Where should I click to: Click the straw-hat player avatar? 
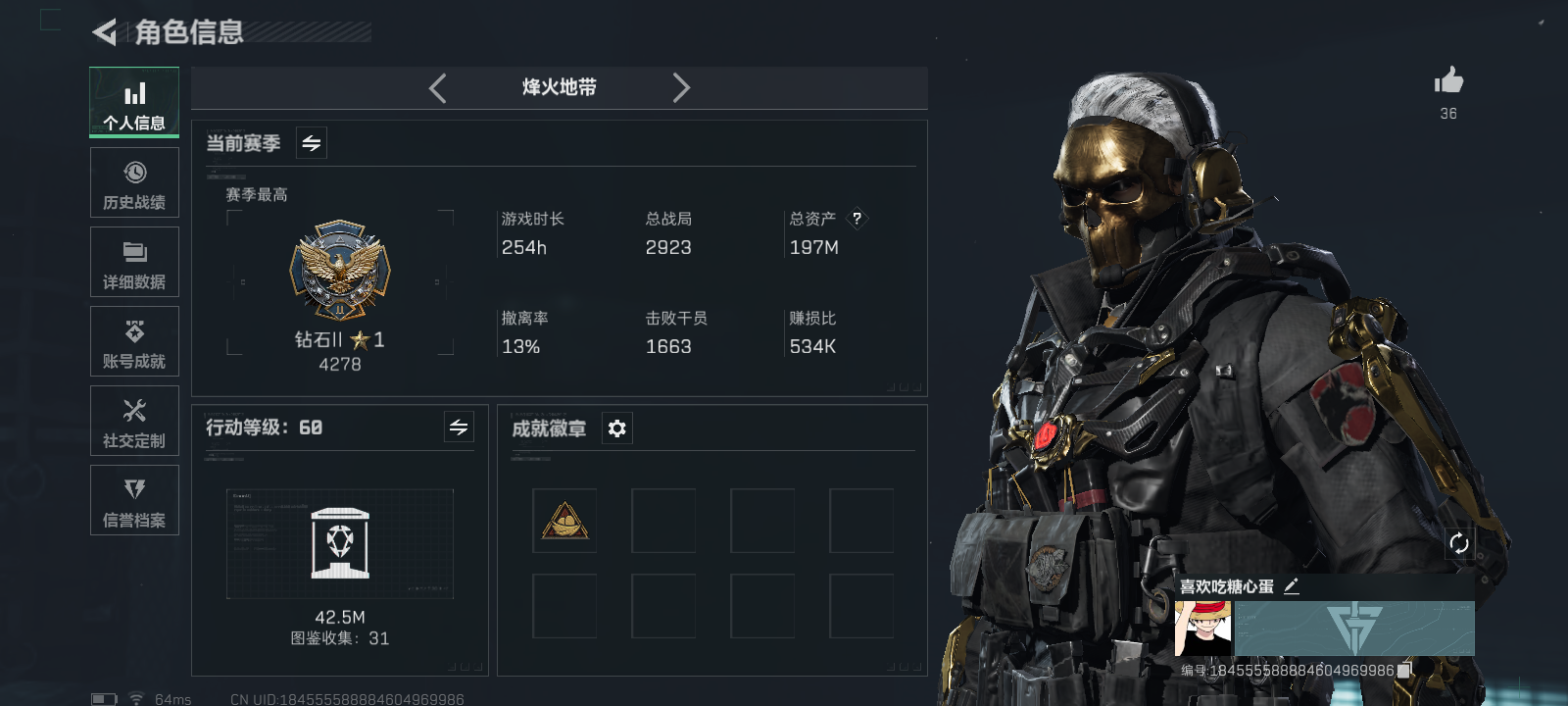click(1203, 629)
